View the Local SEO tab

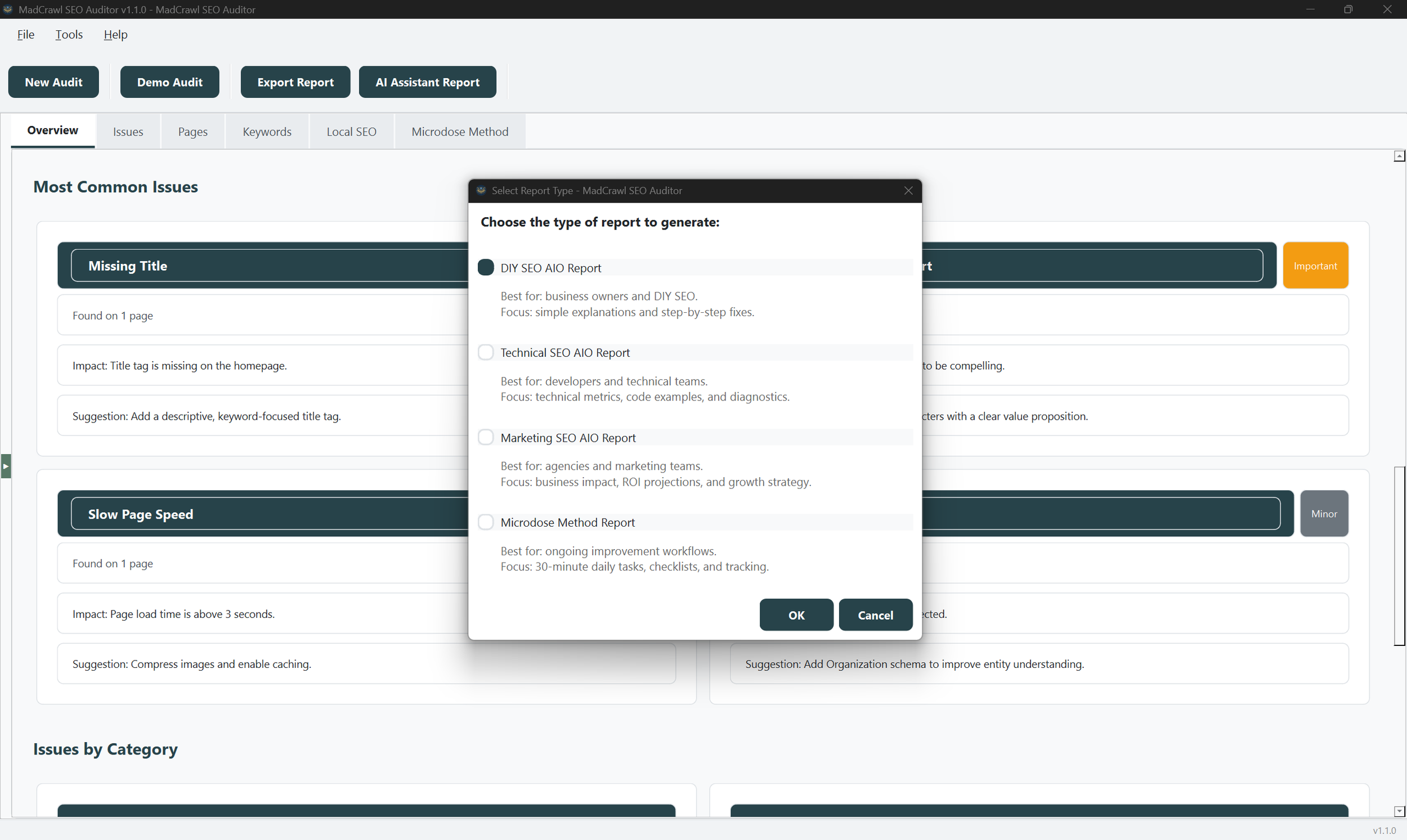pos(351,131)
